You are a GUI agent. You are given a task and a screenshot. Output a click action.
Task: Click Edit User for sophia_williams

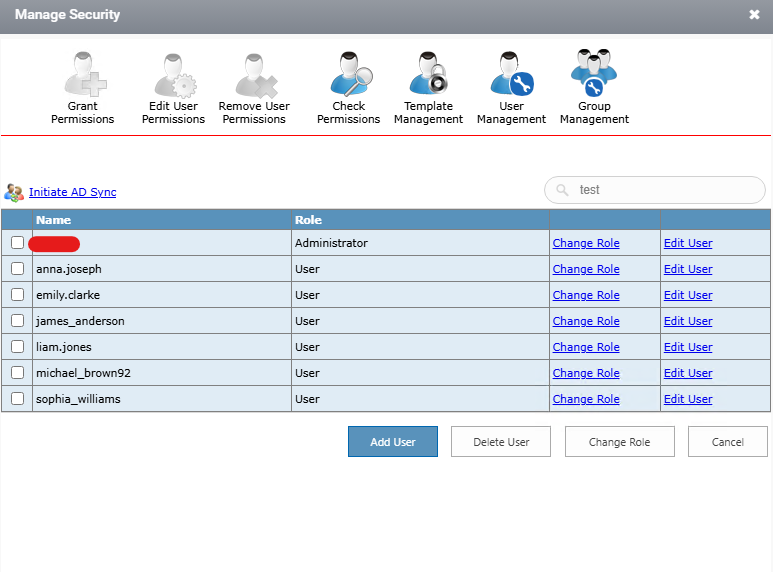[688, 399]
